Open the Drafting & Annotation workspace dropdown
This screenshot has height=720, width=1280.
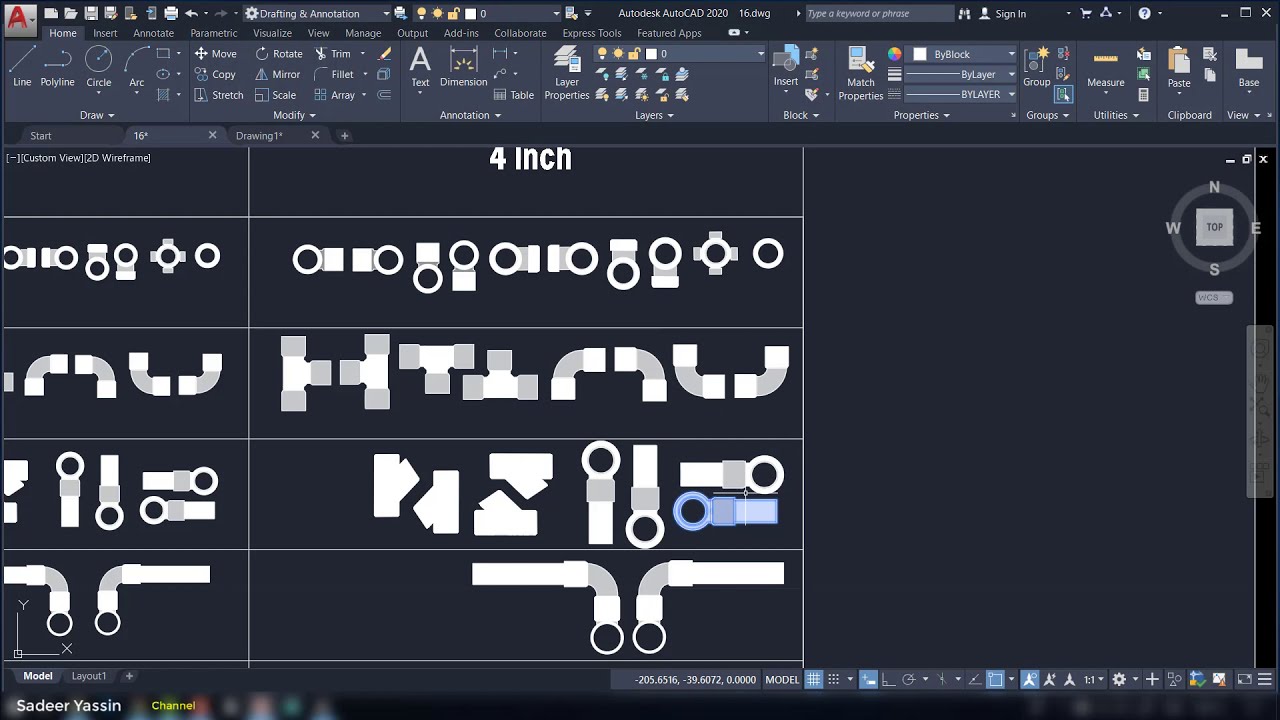[318, 13]
